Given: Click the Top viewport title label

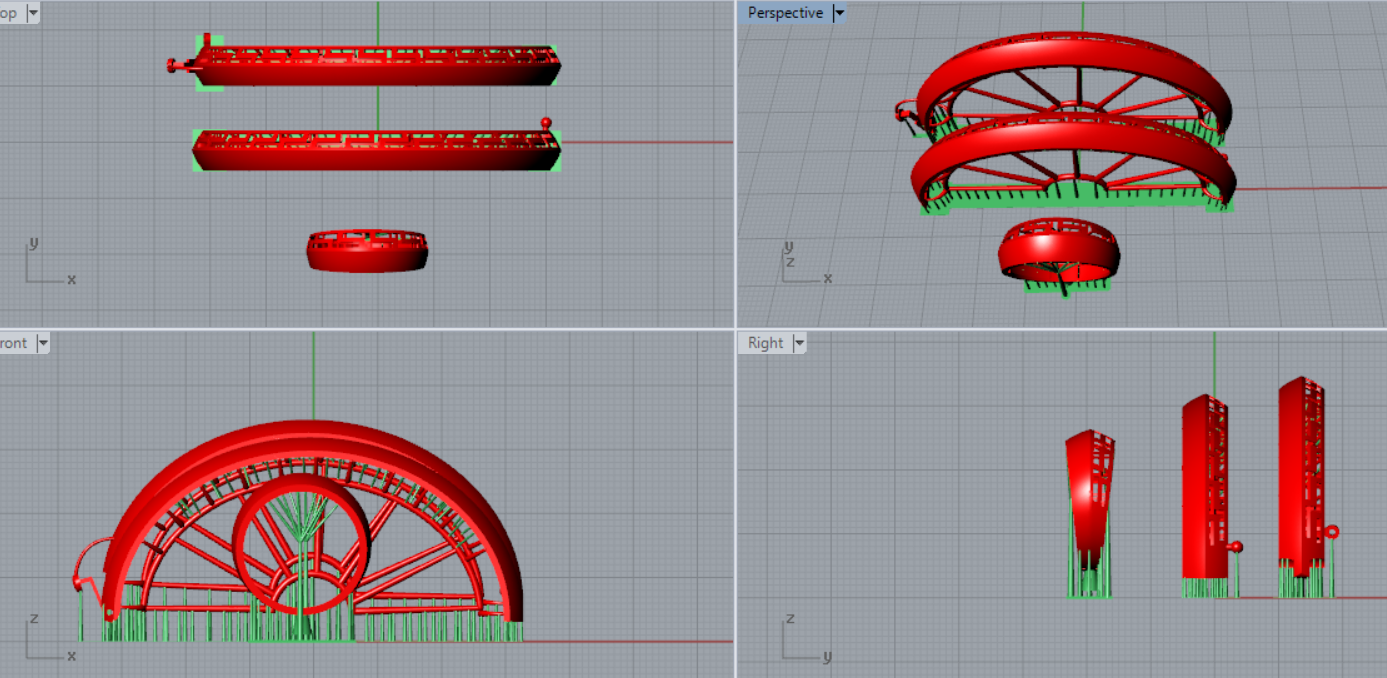Looking at the screenshot, I should tap(9, 13).
